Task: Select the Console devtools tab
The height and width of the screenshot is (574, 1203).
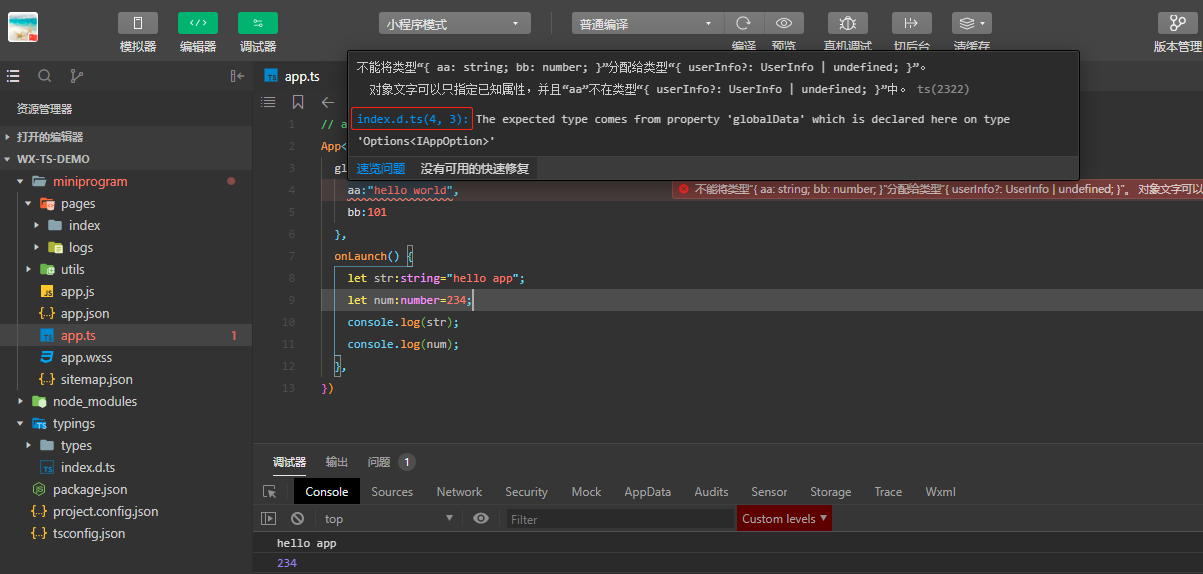Action: pyautogui.click(x=326, y=491)
